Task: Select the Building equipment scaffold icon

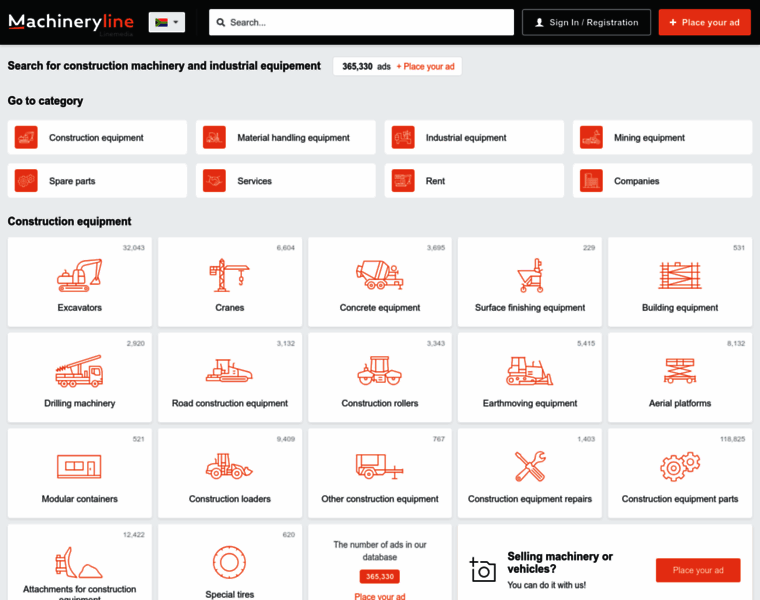Action: pos(680,275)
